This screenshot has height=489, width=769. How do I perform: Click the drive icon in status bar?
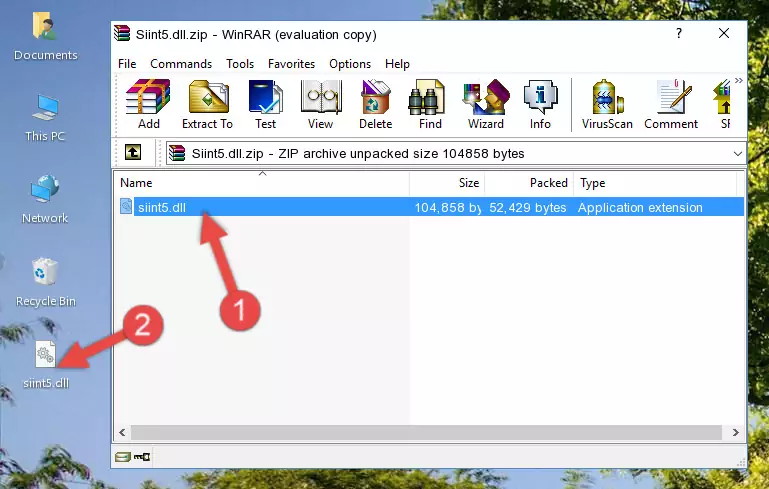(x=123, y=457)
